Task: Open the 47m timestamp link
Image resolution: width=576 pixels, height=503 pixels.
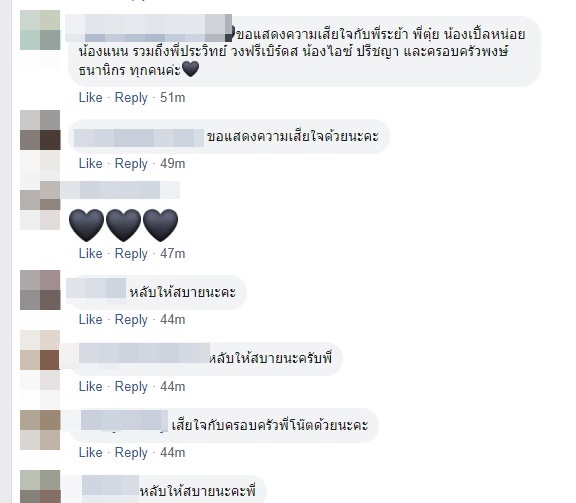Action: [x=173, y=254]
